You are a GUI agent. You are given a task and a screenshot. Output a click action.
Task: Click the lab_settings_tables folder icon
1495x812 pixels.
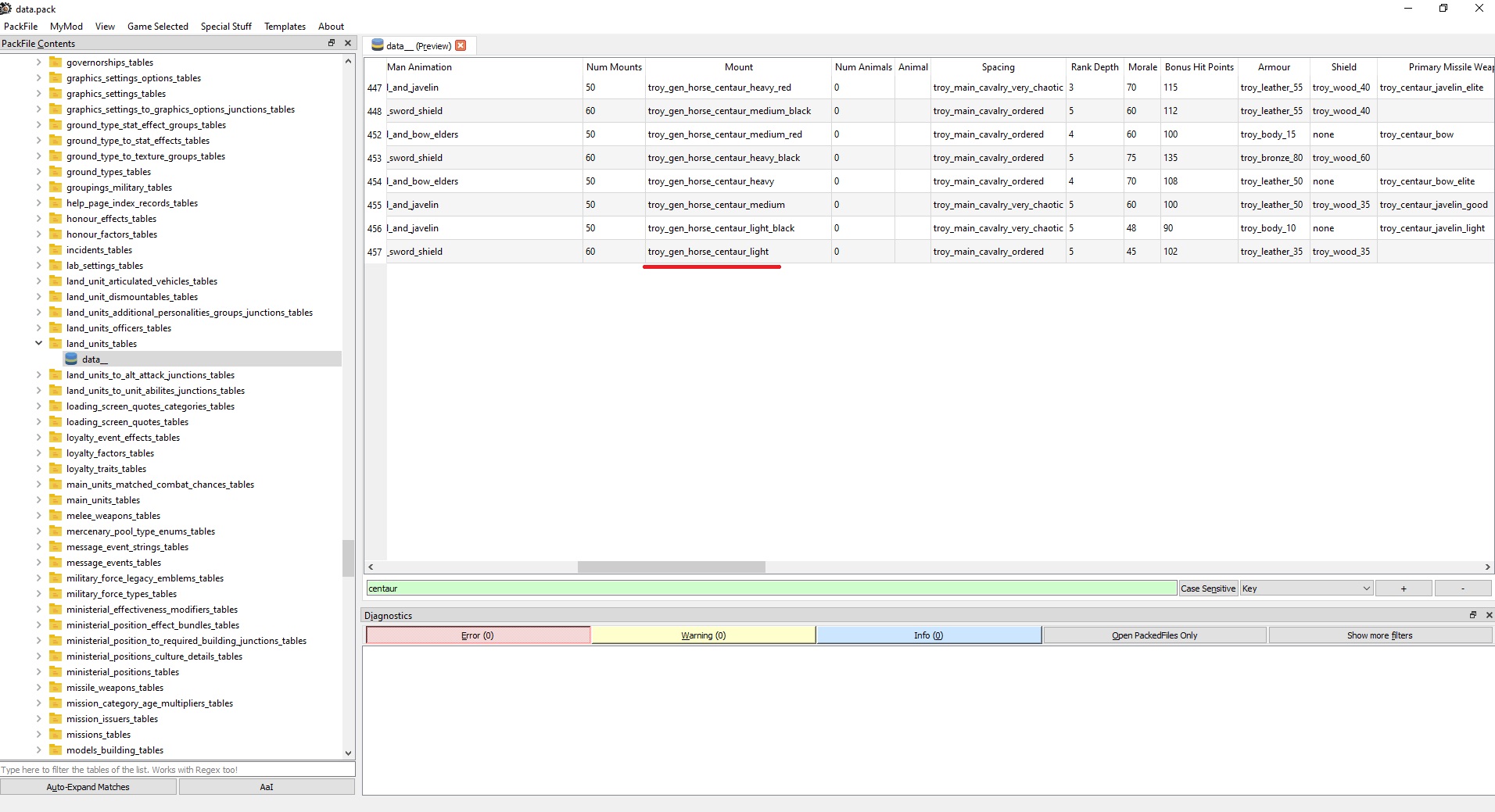(x=56, y=265)
